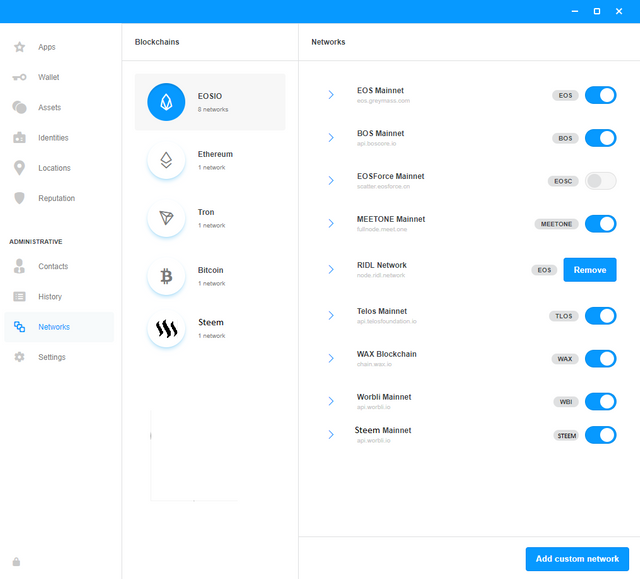Open the History page
This screenshot has width=640, height=579.
coord(59,297)
